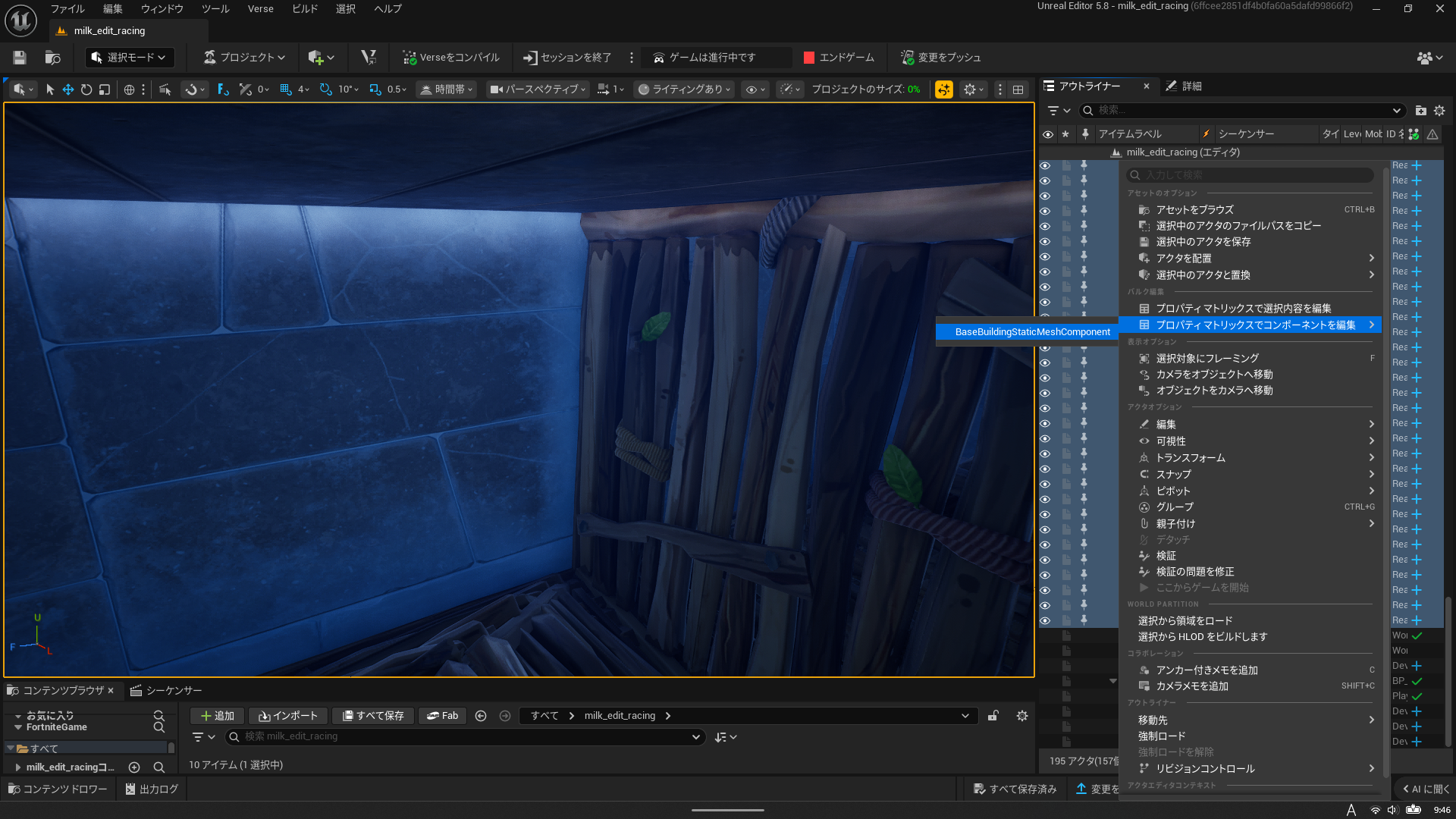
Task: Click the Content Browser search field
Action: (x=466, y=737)
